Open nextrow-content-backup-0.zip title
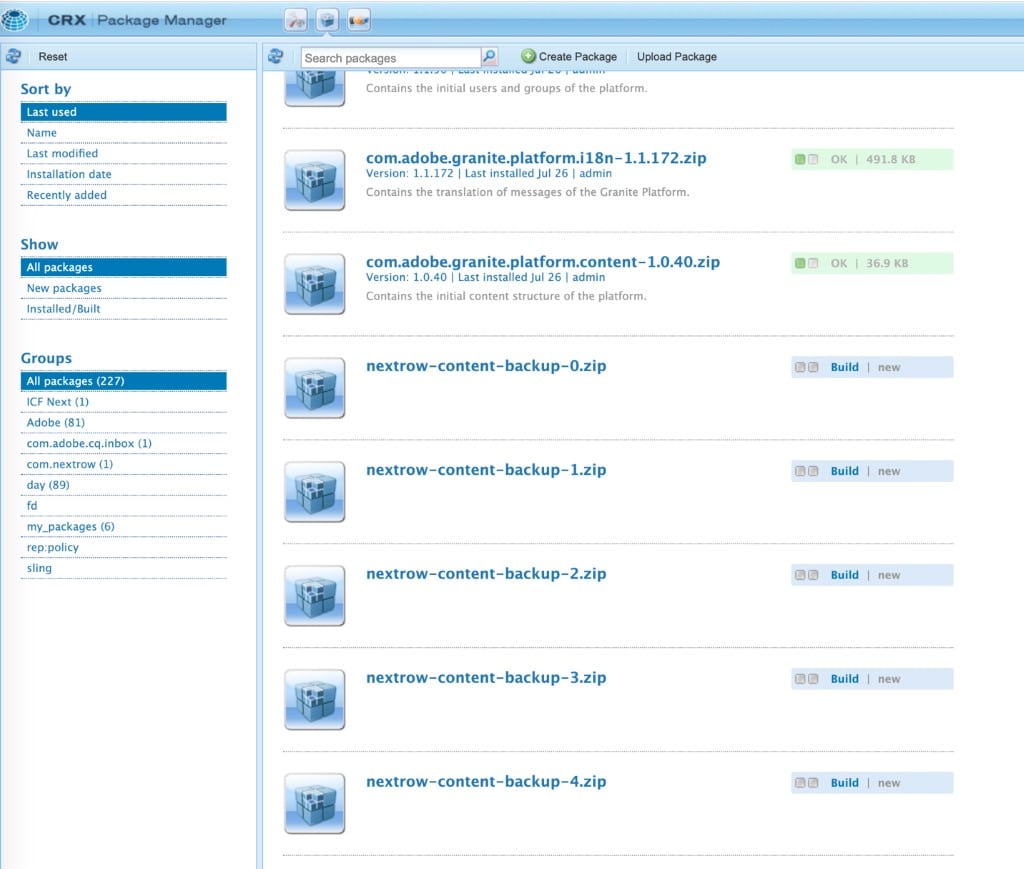The image size is (1024, 869). click(486, 366)
